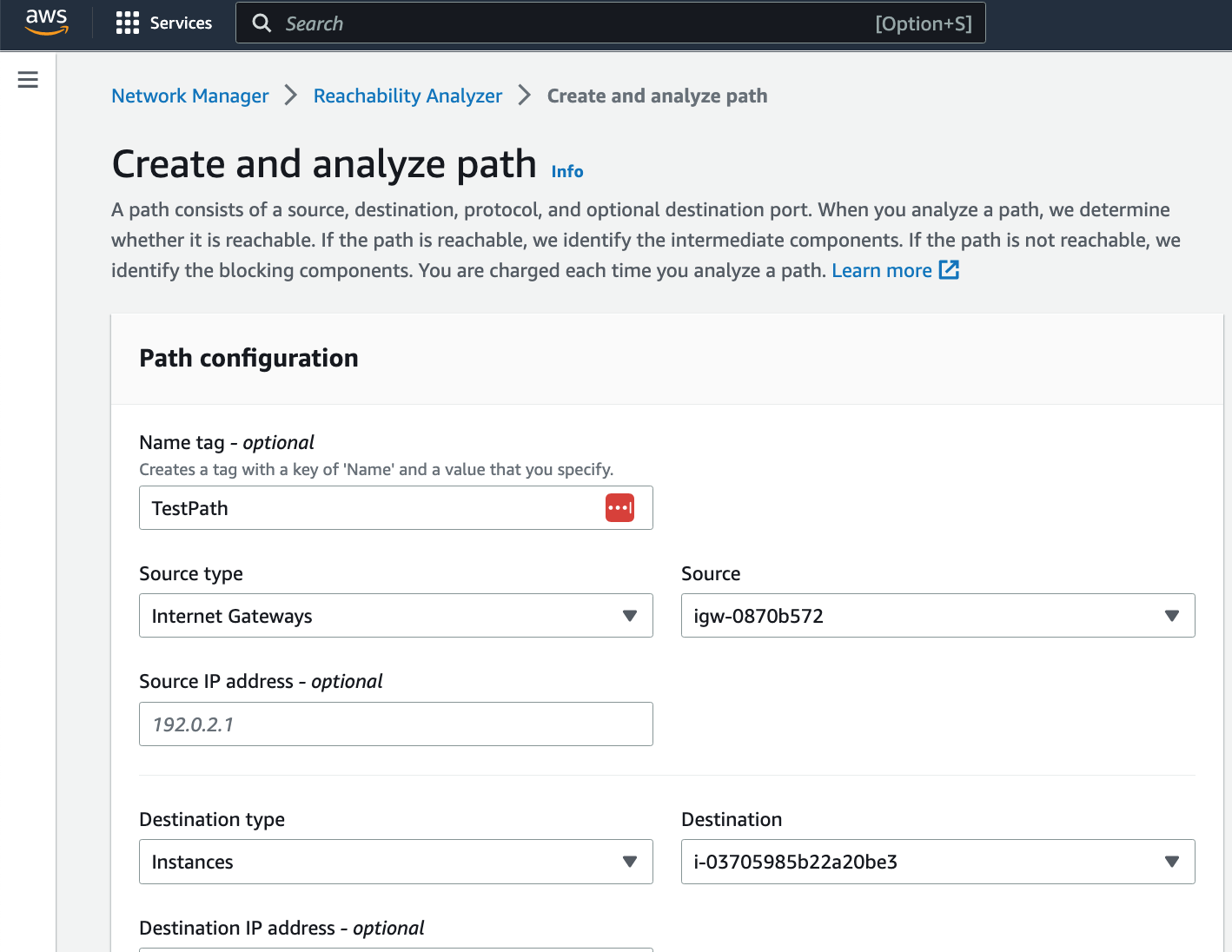Click inside the AWS search bar

pos(521,23)
